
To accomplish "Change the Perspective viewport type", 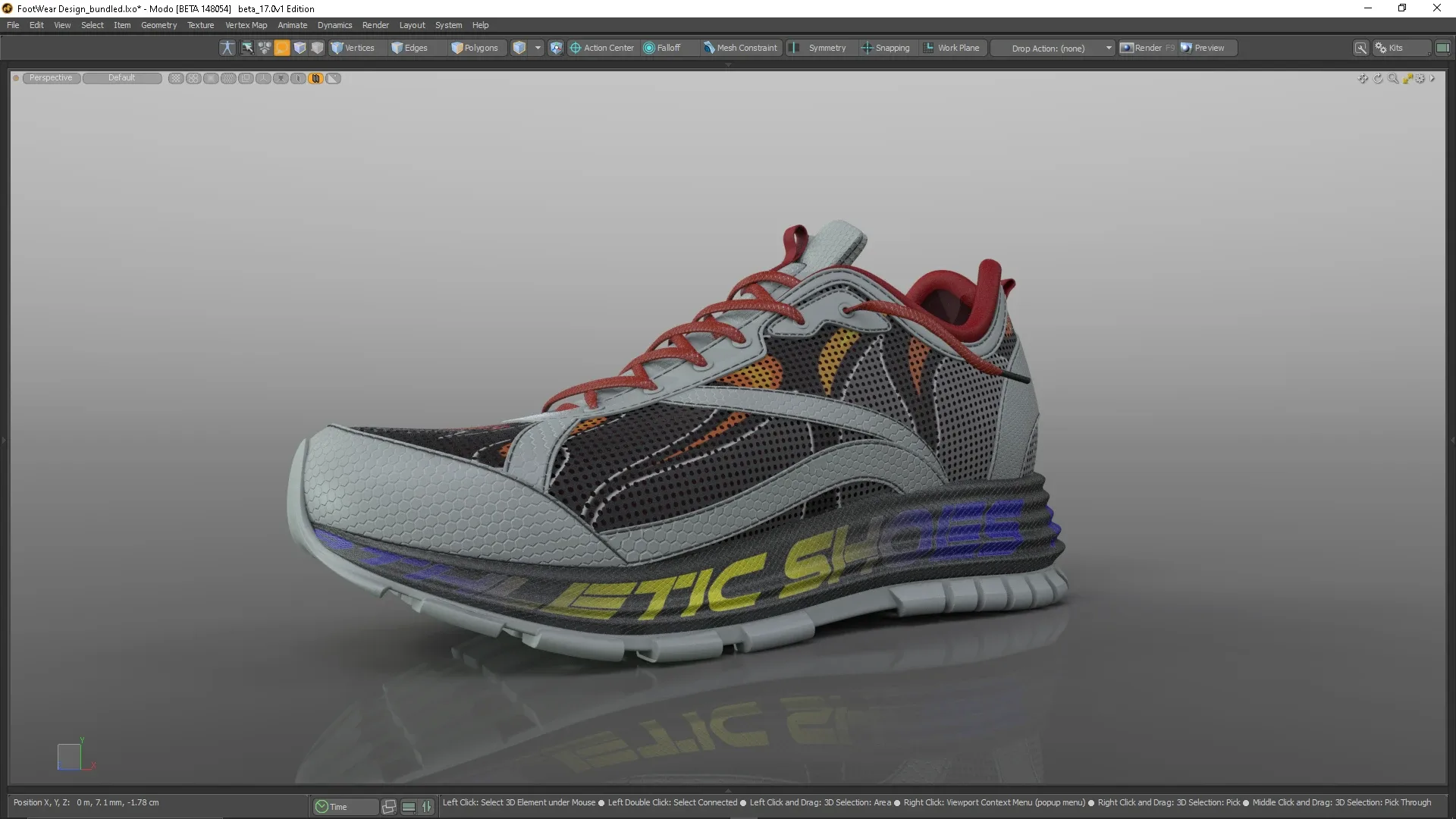I will click(x=51, y=78).
